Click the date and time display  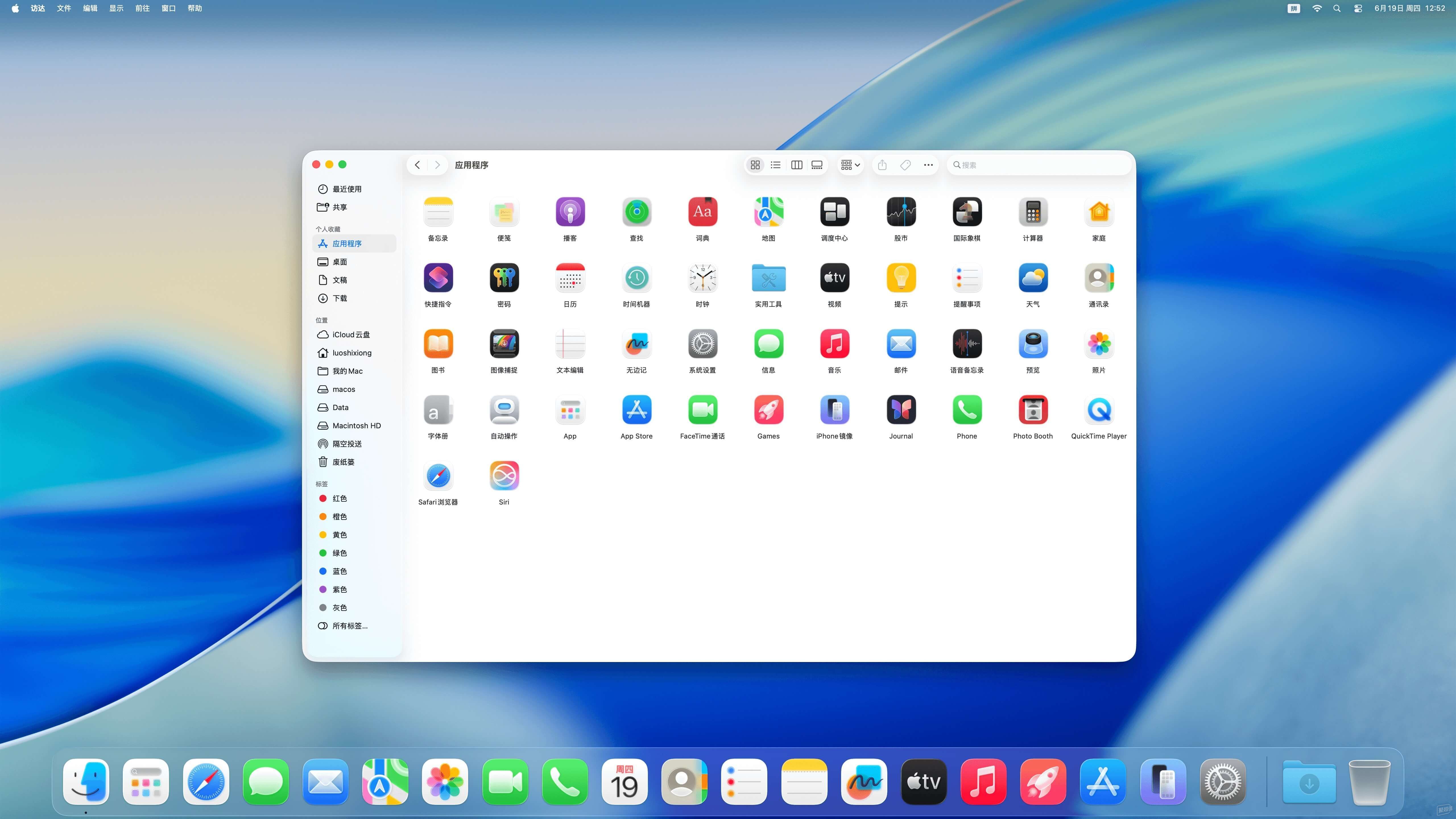(1410, 8)
